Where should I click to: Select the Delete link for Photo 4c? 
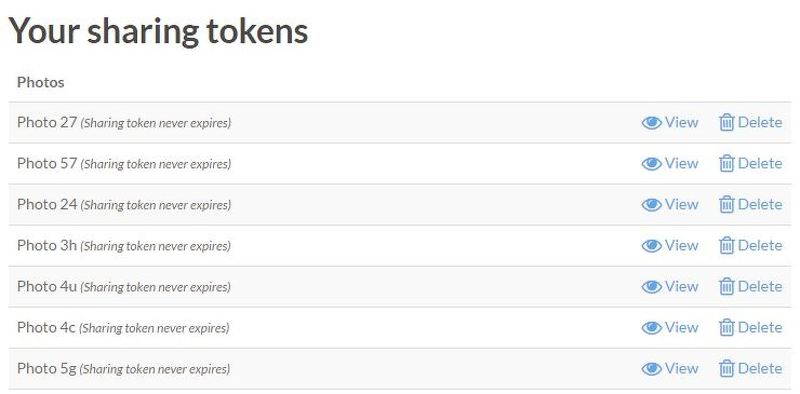pos(751,328)
